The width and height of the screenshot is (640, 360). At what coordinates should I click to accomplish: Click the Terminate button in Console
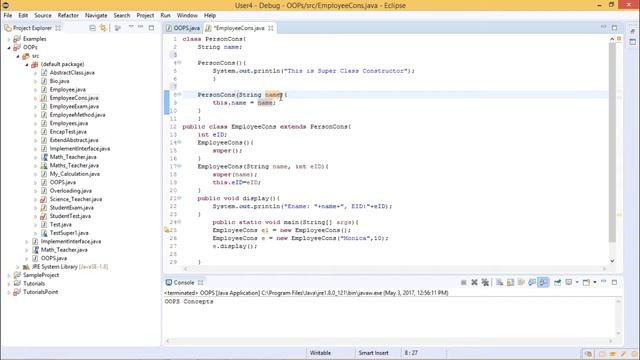coord(464,282)
